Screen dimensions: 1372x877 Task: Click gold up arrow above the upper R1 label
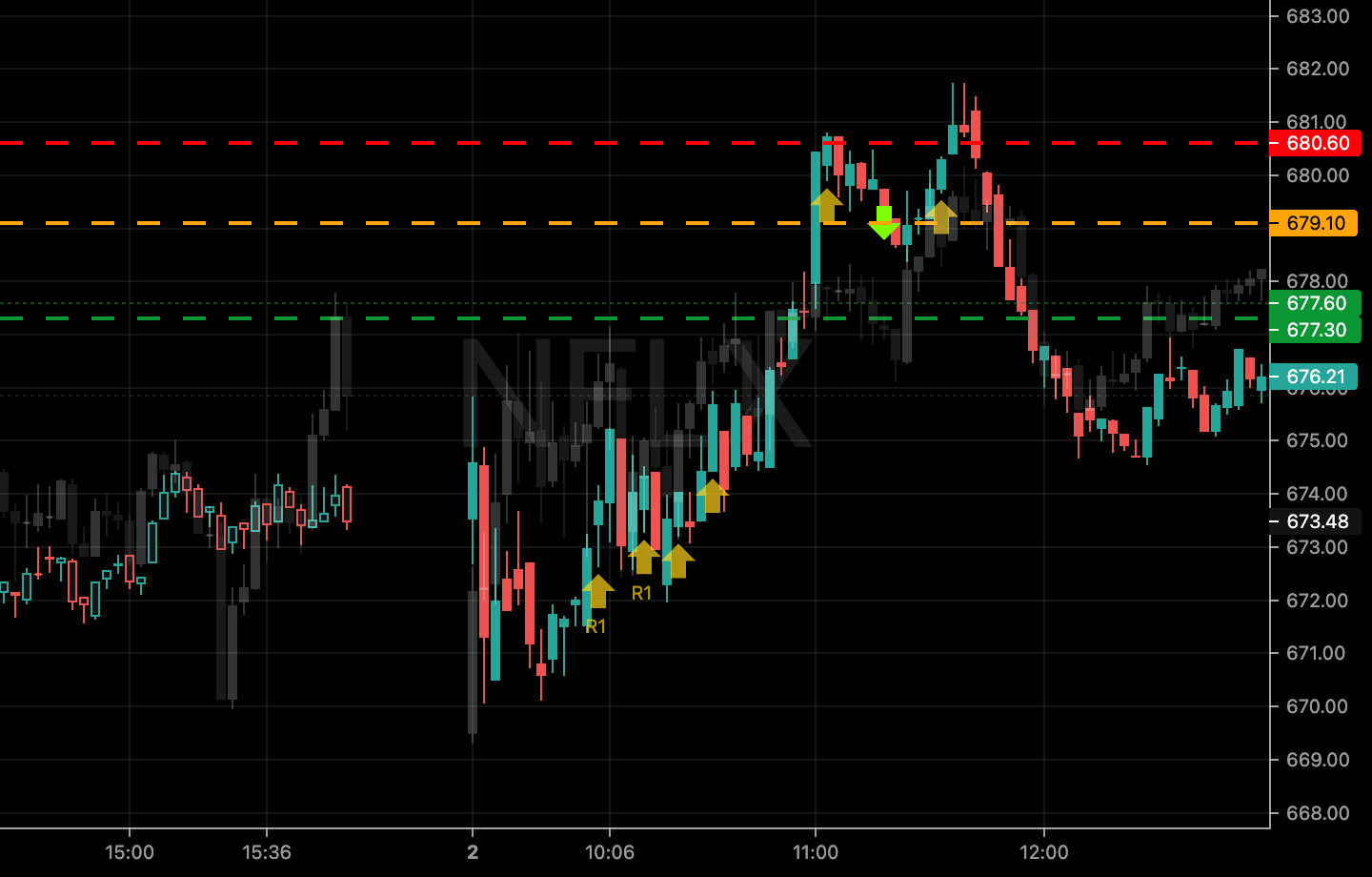[643, 557]
